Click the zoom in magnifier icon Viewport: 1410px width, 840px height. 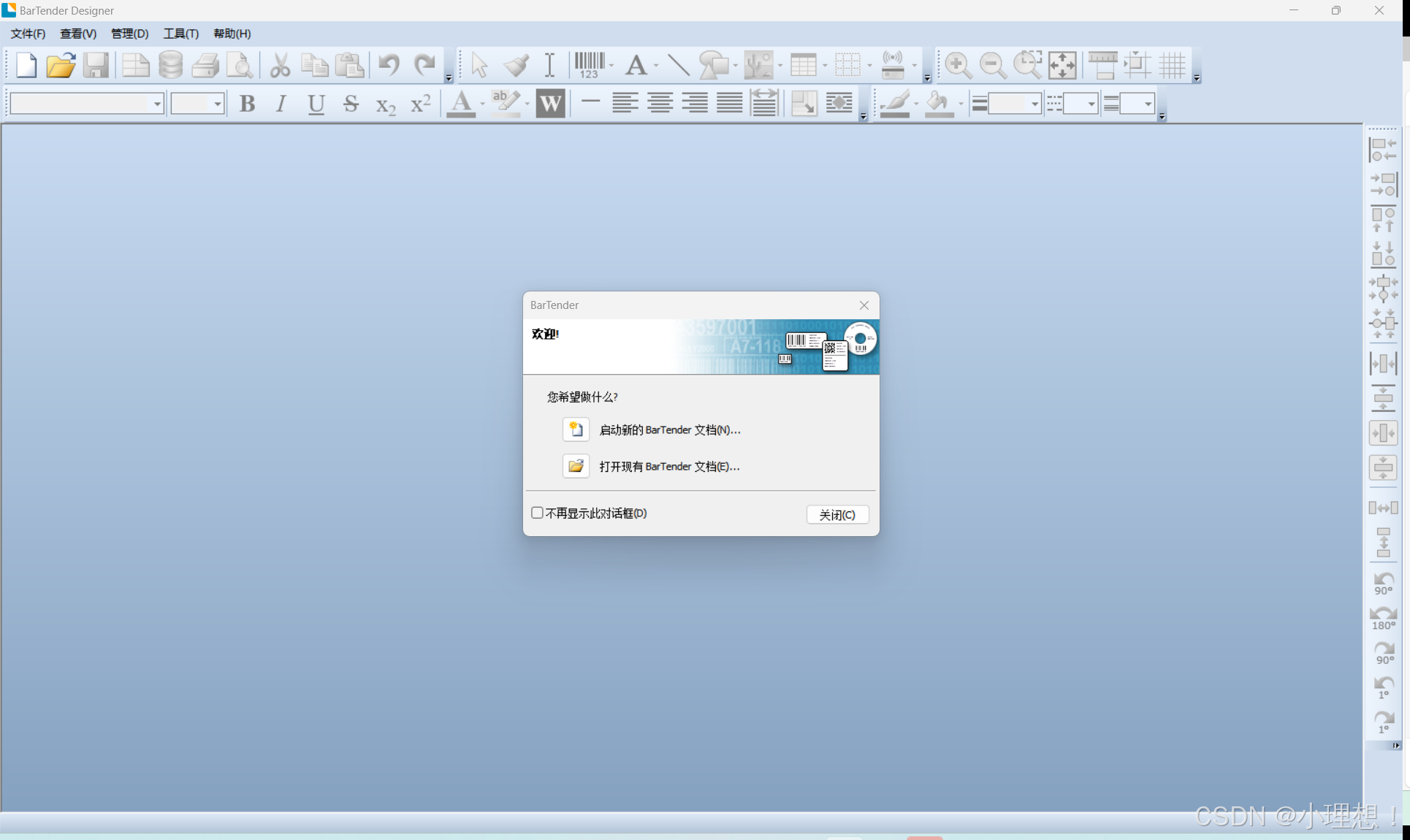pyautogui.click(x=957, y=65)
